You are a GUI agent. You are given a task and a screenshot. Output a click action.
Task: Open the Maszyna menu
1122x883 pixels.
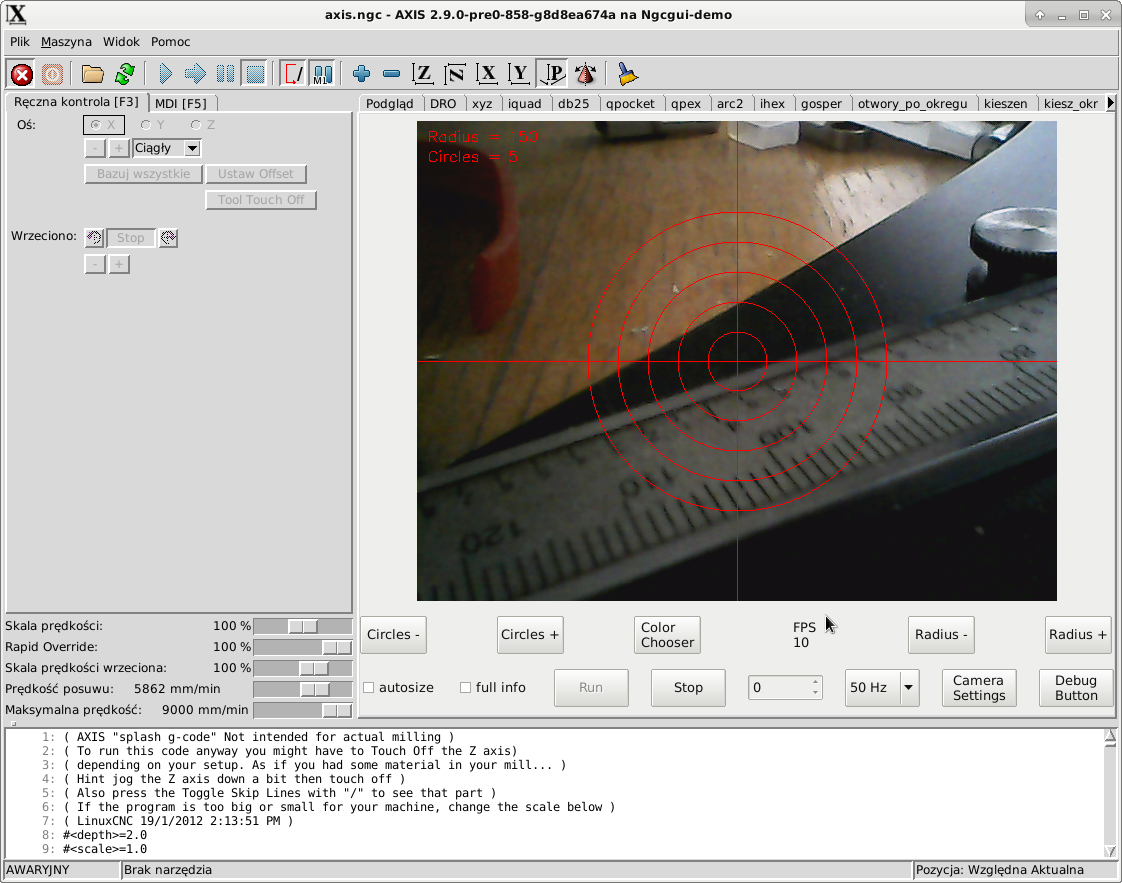click(x=66, y=42)
